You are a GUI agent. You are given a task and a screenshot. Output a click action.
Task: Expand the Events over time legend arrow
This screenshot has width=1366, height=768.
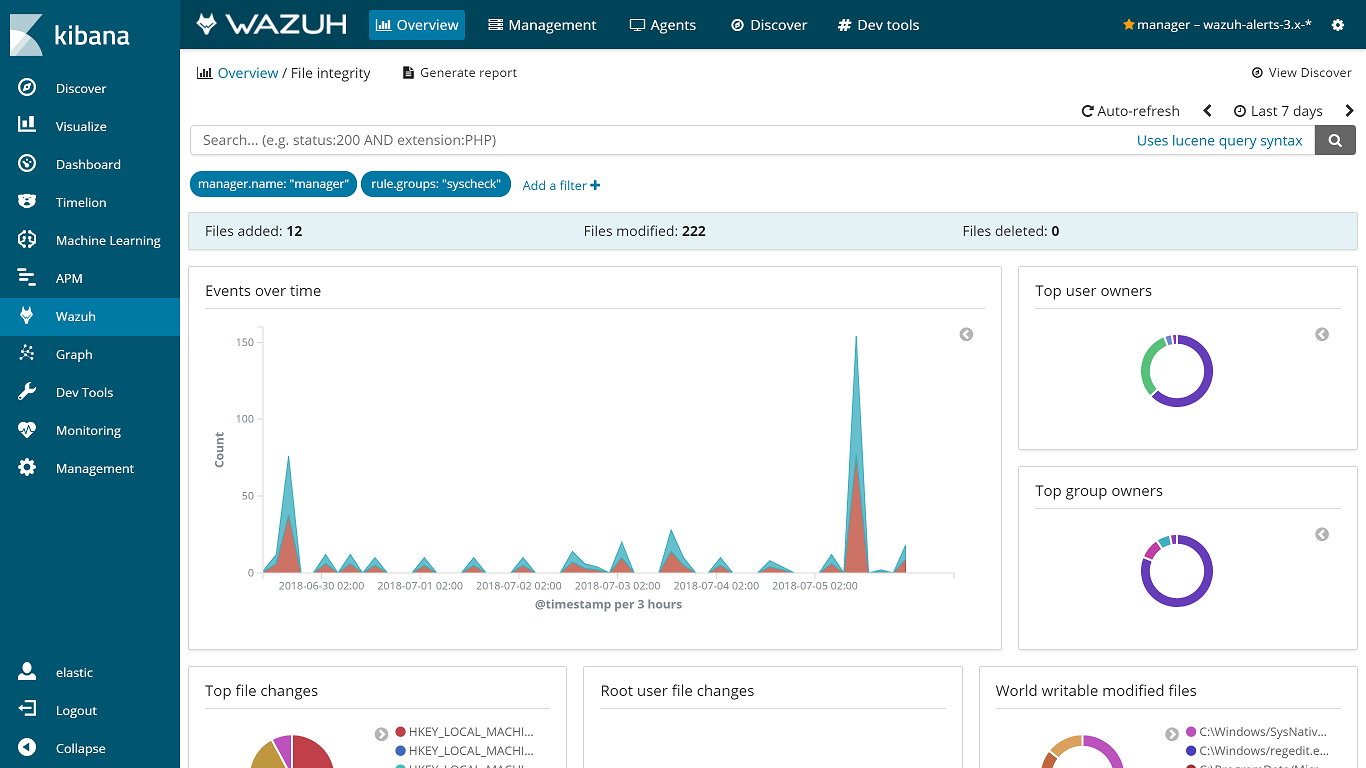(966, 334)
